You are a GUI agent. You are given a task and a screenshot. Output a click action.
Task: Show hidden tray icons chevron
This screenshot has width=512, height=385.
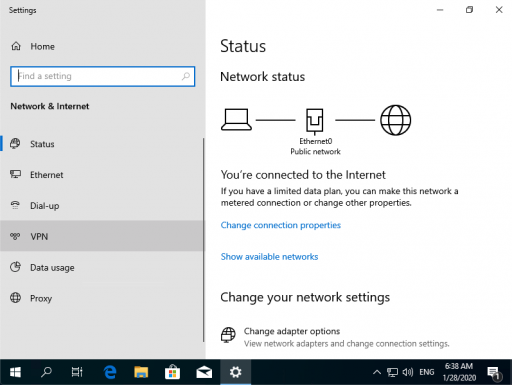(x=377, y=372)
